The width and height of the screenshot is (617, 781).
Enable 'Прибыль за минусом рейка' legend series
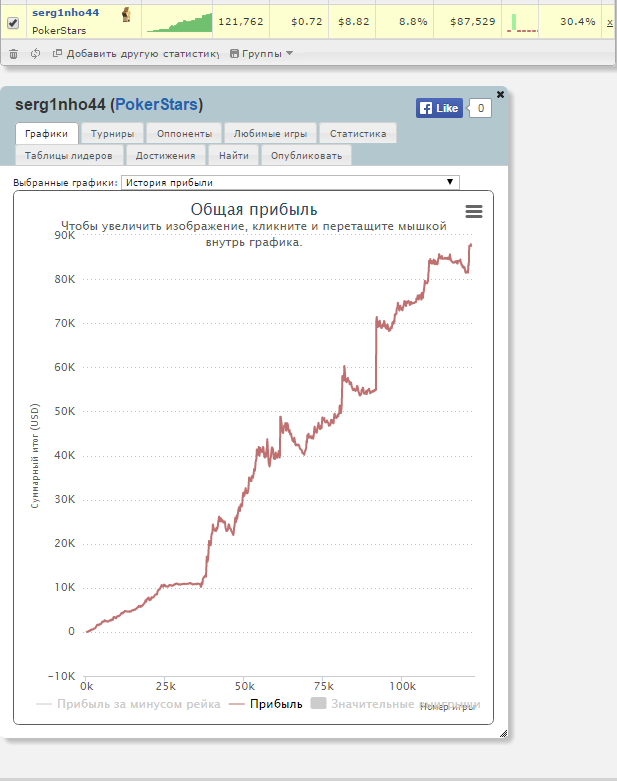129,704
